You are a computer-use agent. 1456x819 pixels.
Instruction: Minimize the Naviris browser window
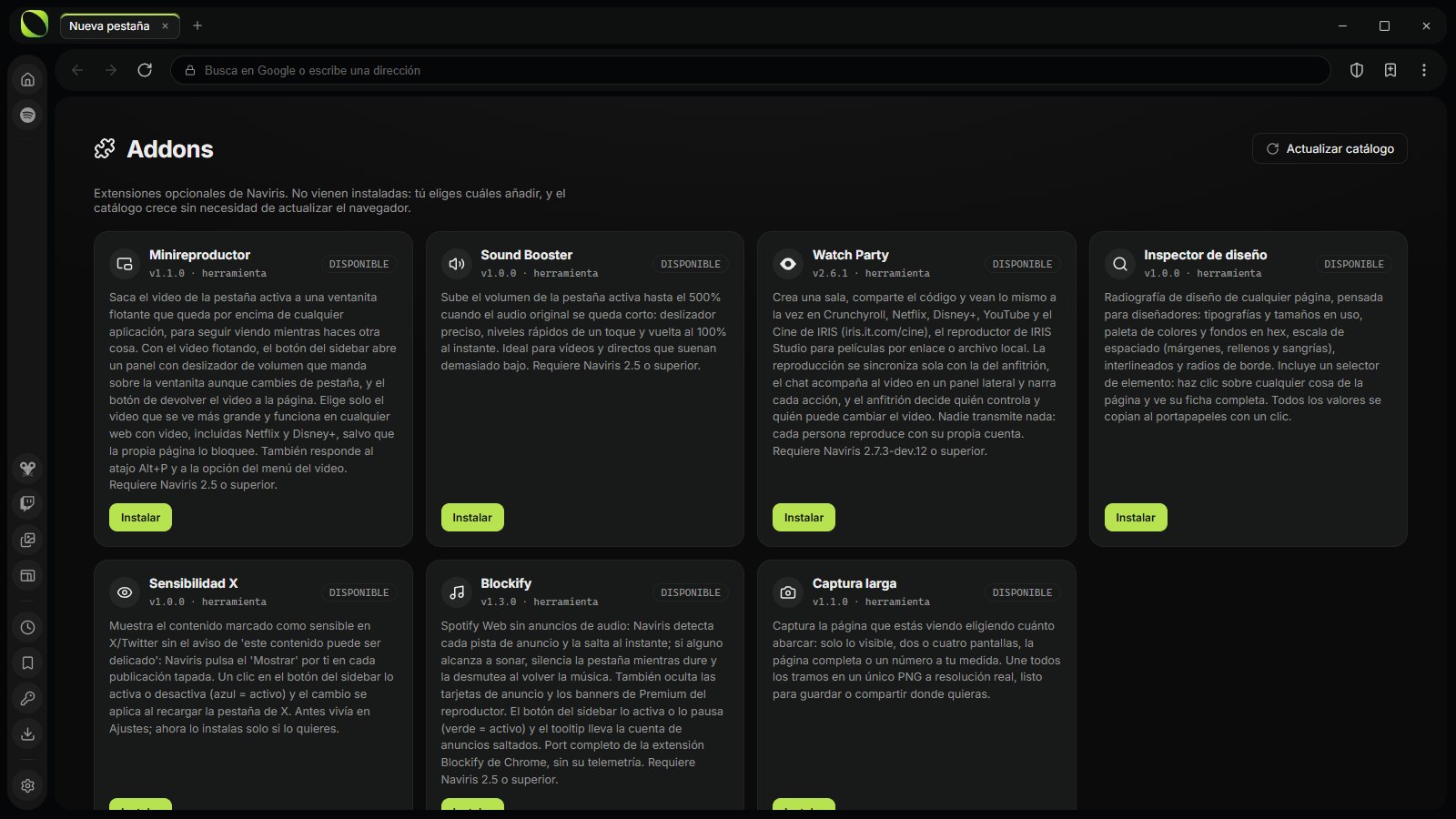1343,26
